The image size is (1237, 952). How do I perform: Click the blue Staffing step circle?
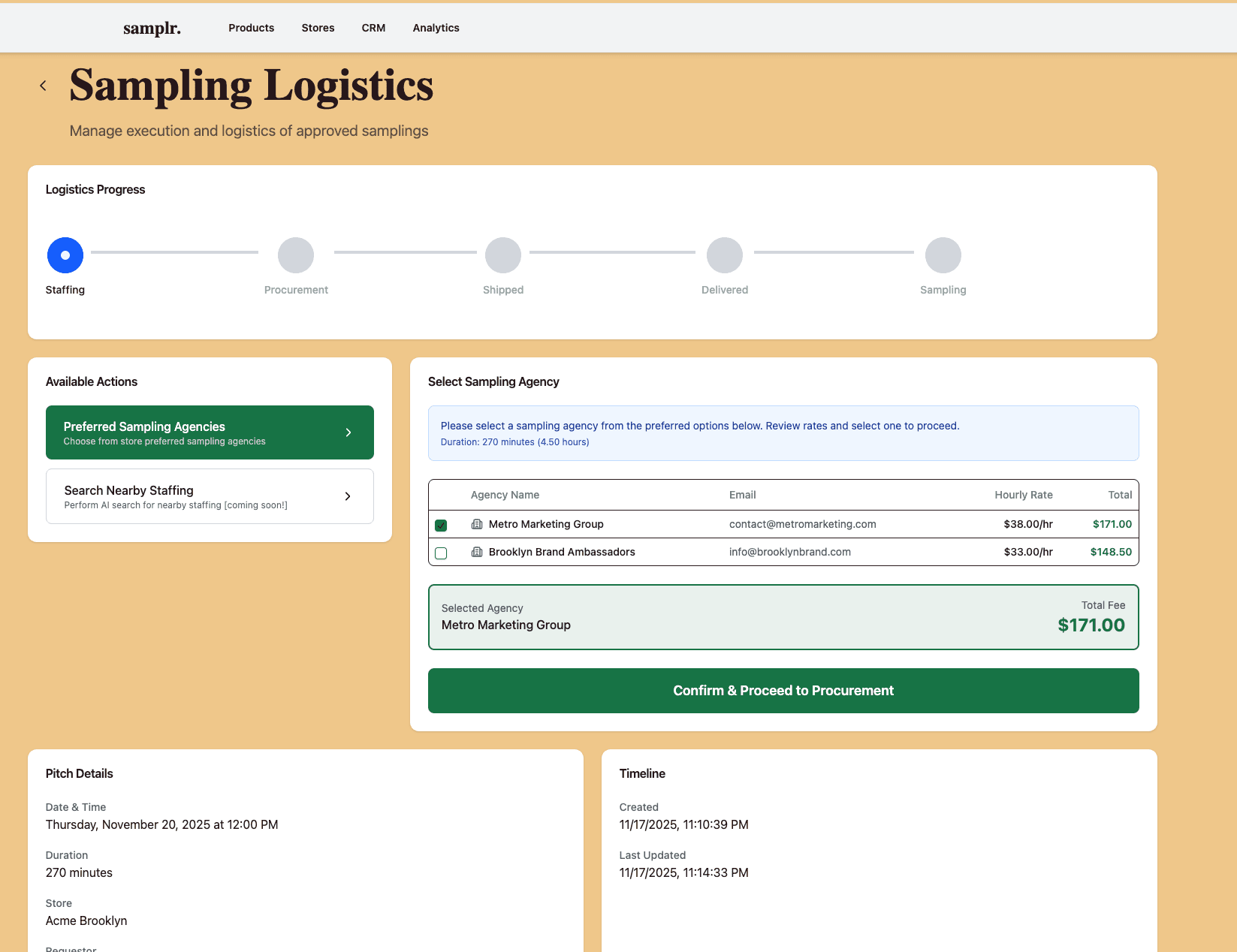[x=65, y=255]
